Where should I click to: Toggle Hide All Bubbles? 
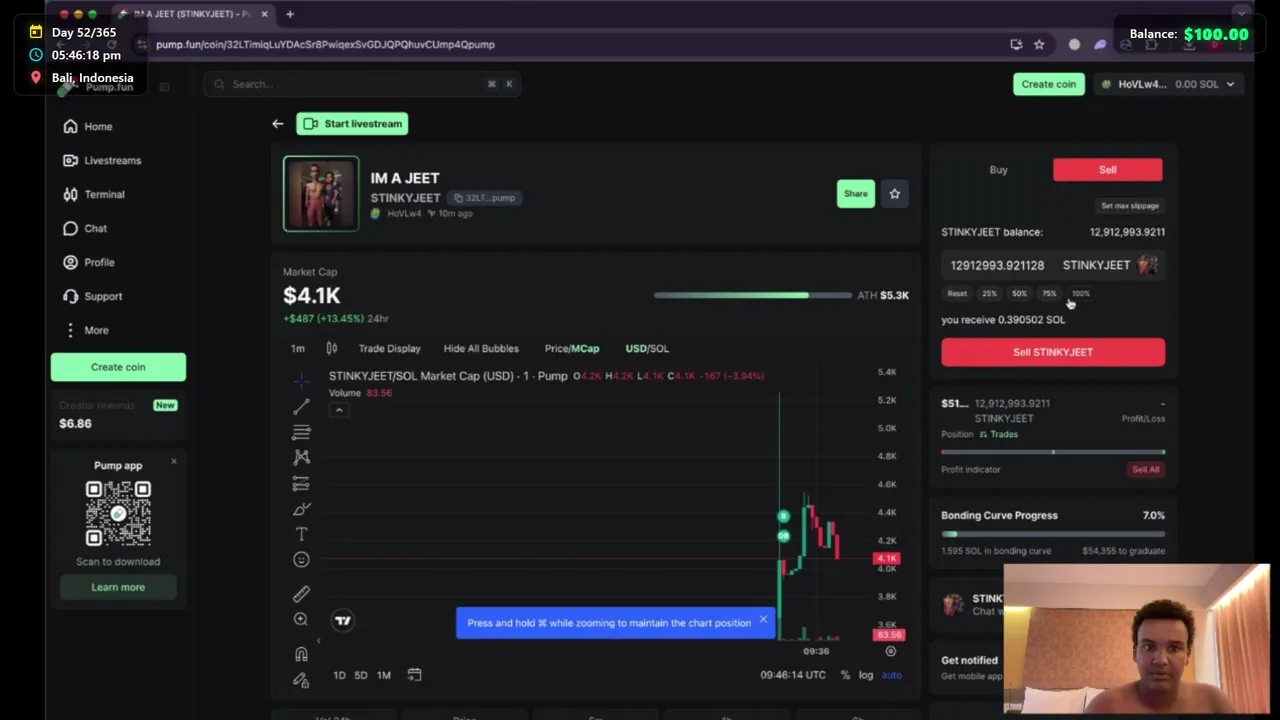[x=481, y=348]
